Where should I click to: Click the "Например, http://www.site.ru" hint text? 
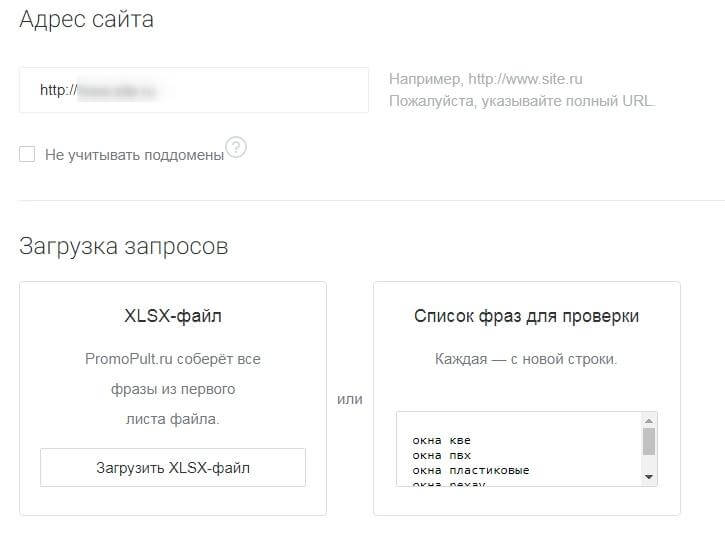485,78
